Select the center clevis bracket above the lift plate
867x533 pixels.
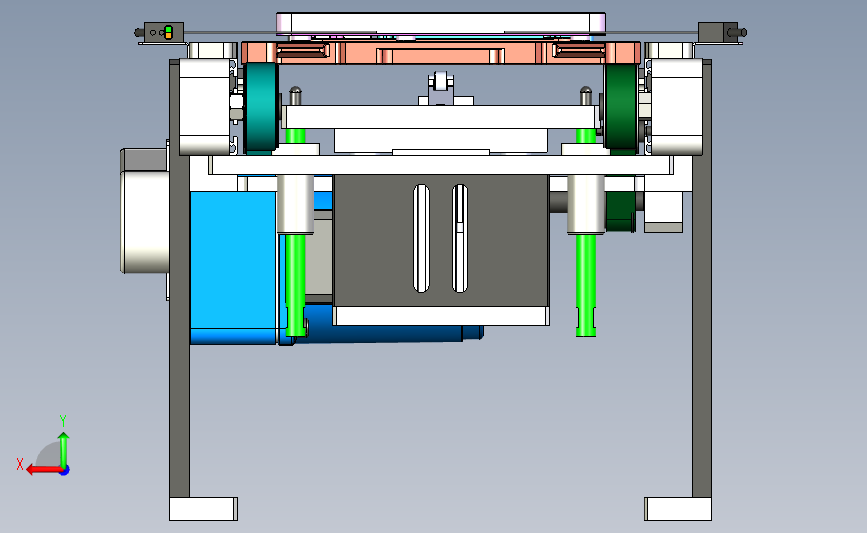point(442,88)
